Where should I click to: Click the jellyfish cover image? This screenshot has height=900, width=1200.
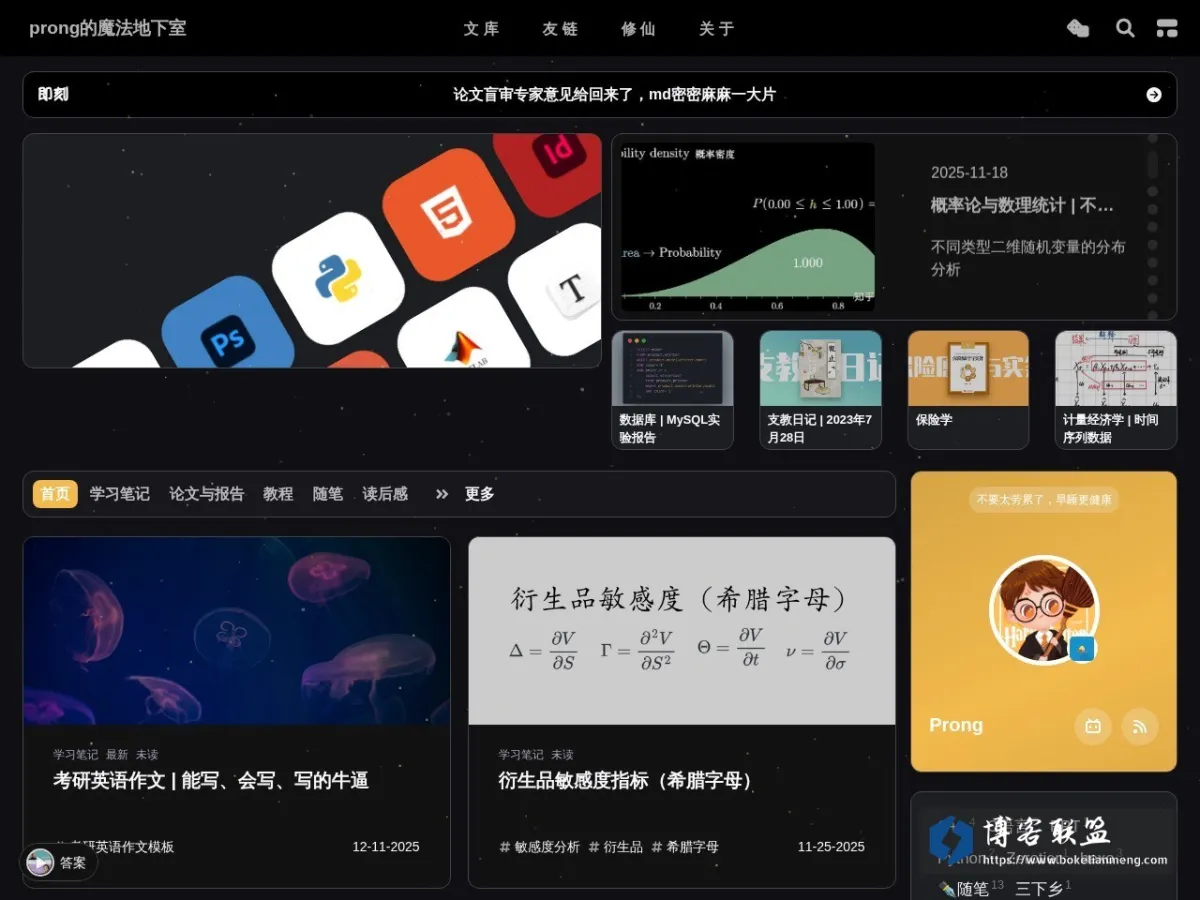237,631
